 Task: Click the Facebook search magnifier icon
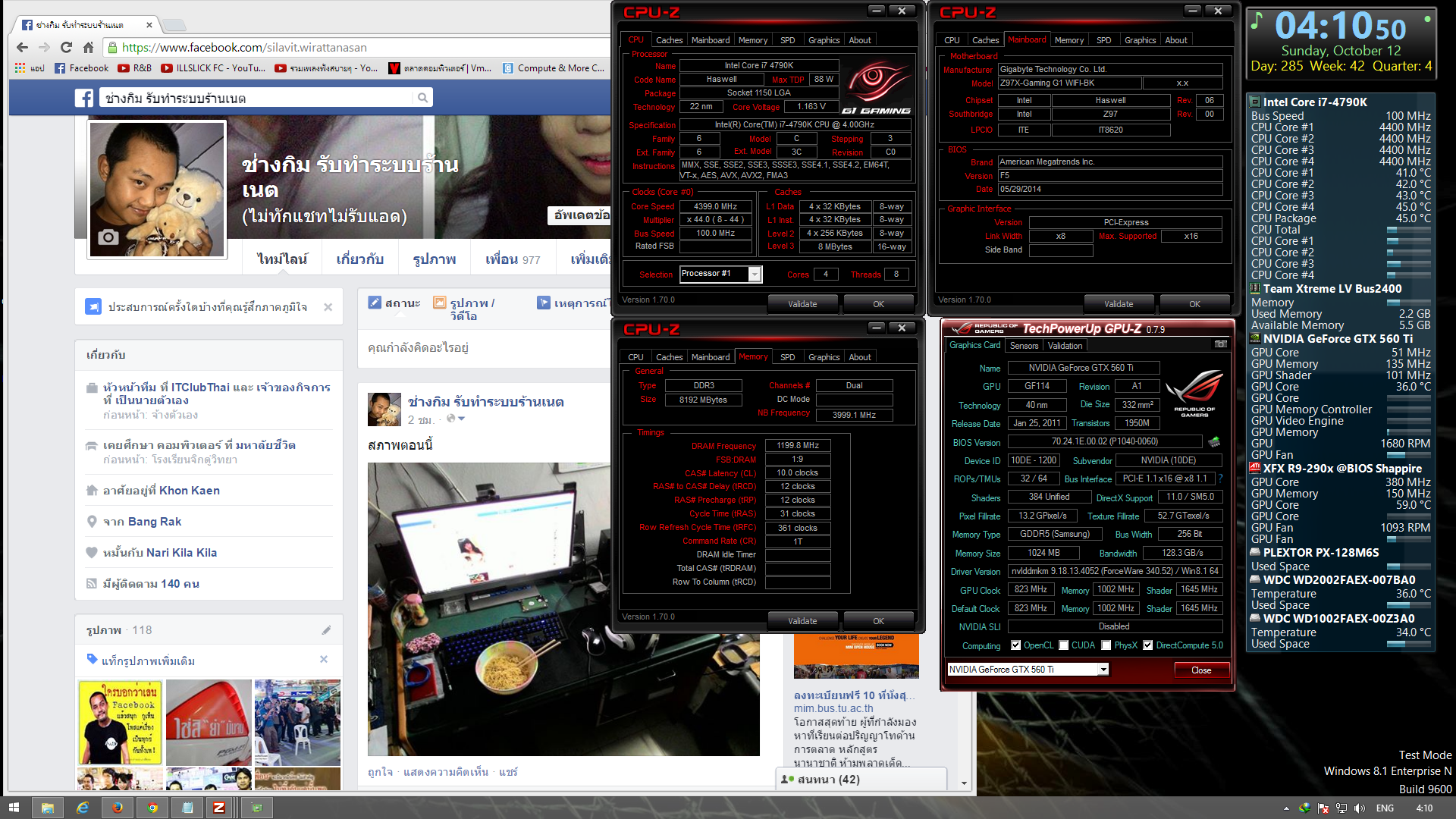[x=422, y=98]
